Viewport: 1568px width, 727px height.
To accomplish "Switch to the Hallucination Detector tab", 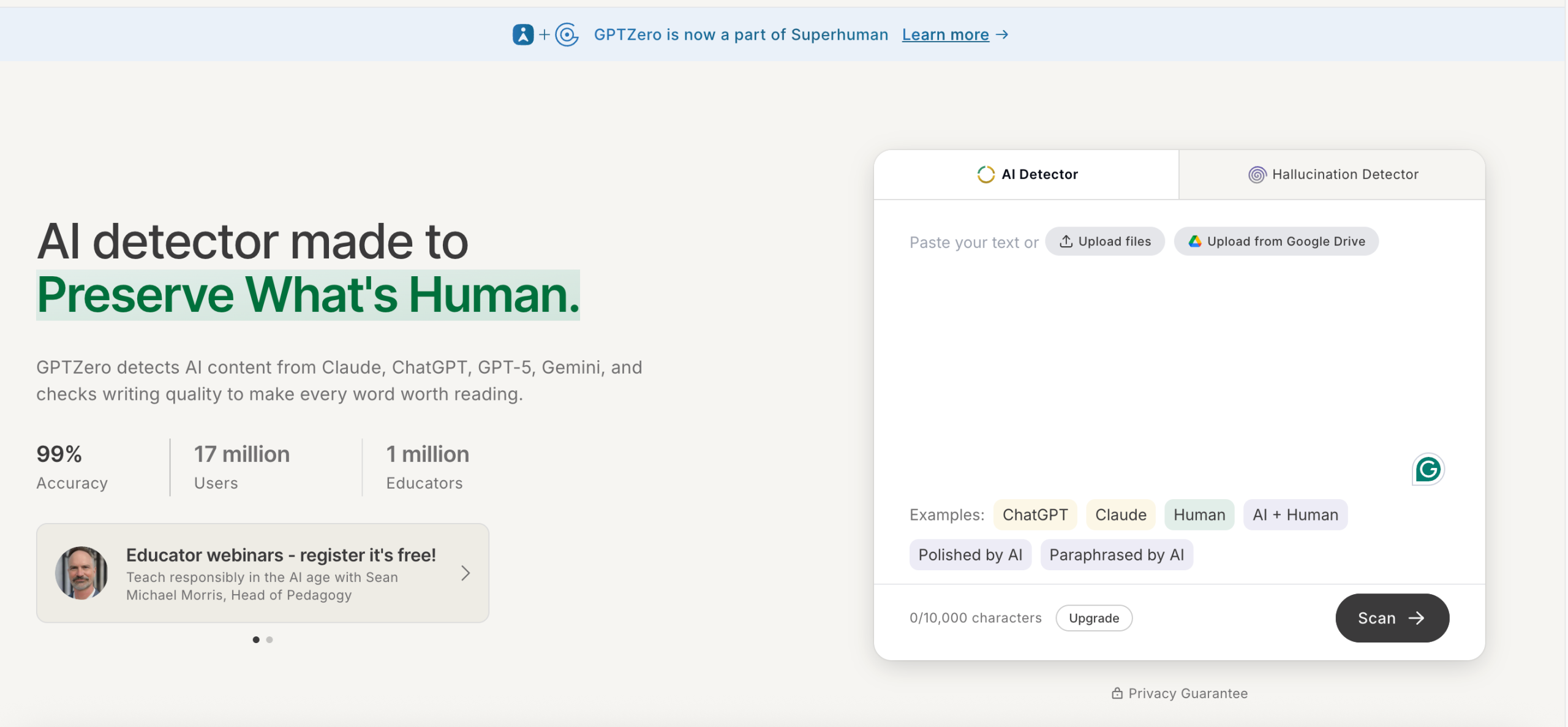I will click(1333, 175).
